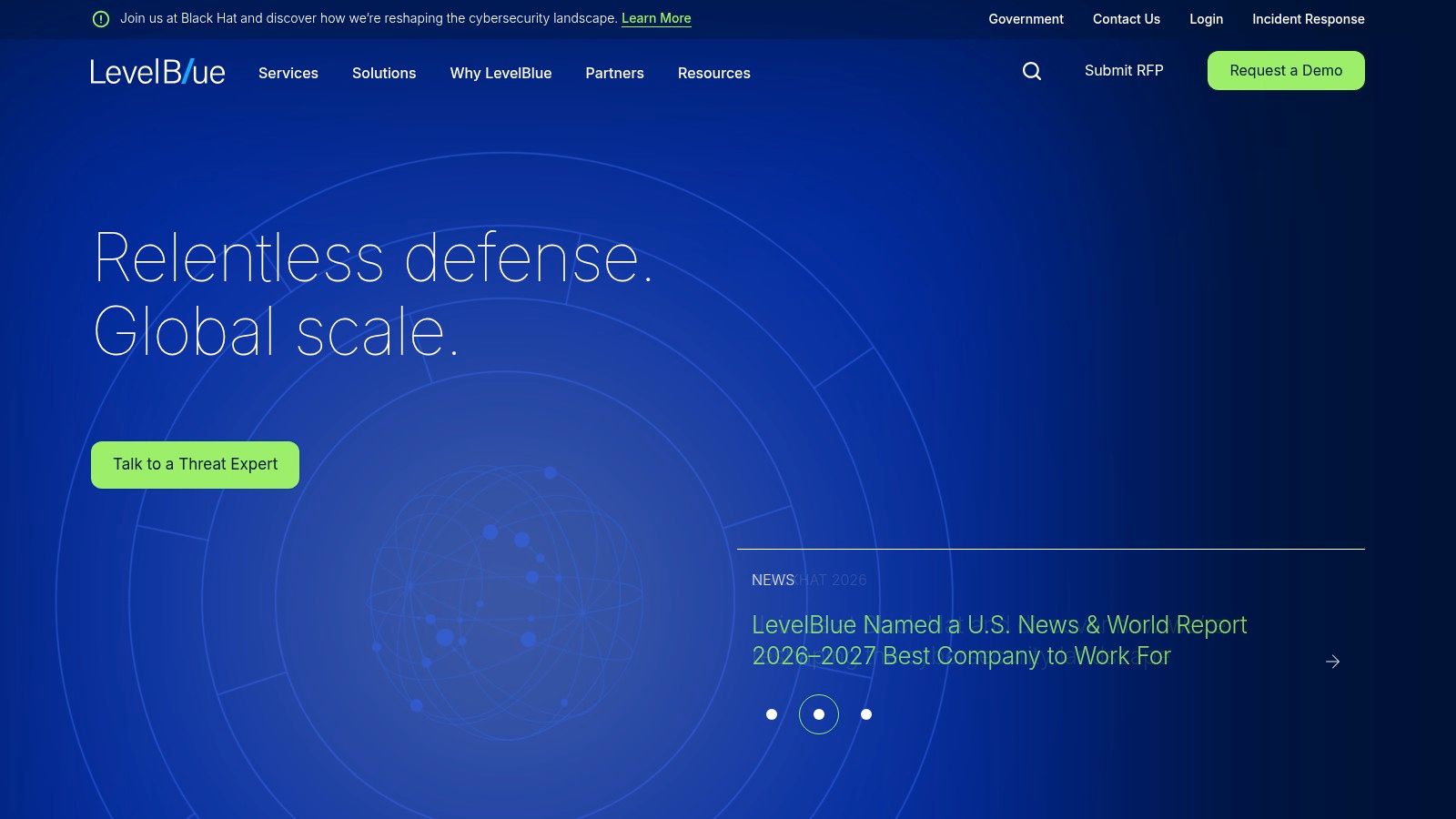Click the Request a Demo button
This screenshot has width=1456, height=819.
pos(1286,70)
